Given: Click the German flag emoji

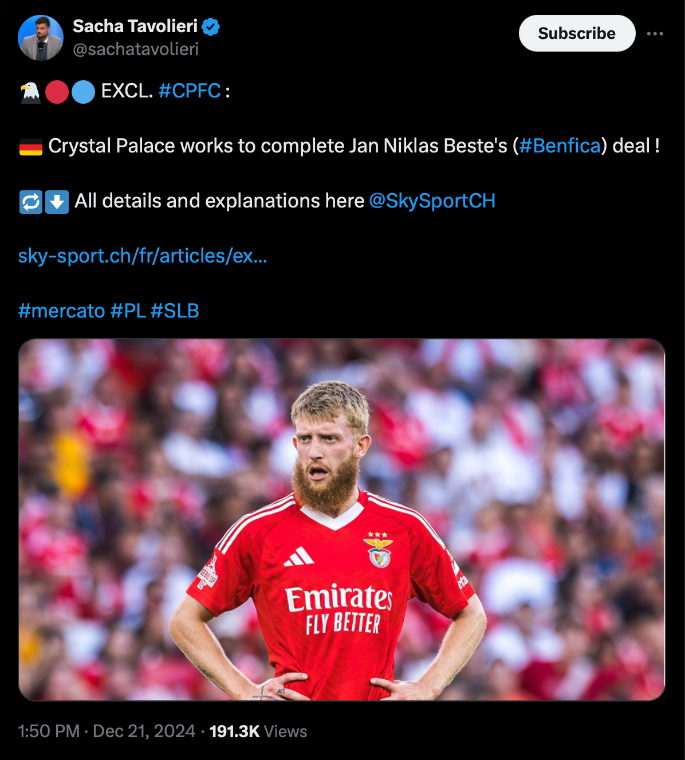Looking at the screenshot, I should pyautogui.click(x=31, y=147).
